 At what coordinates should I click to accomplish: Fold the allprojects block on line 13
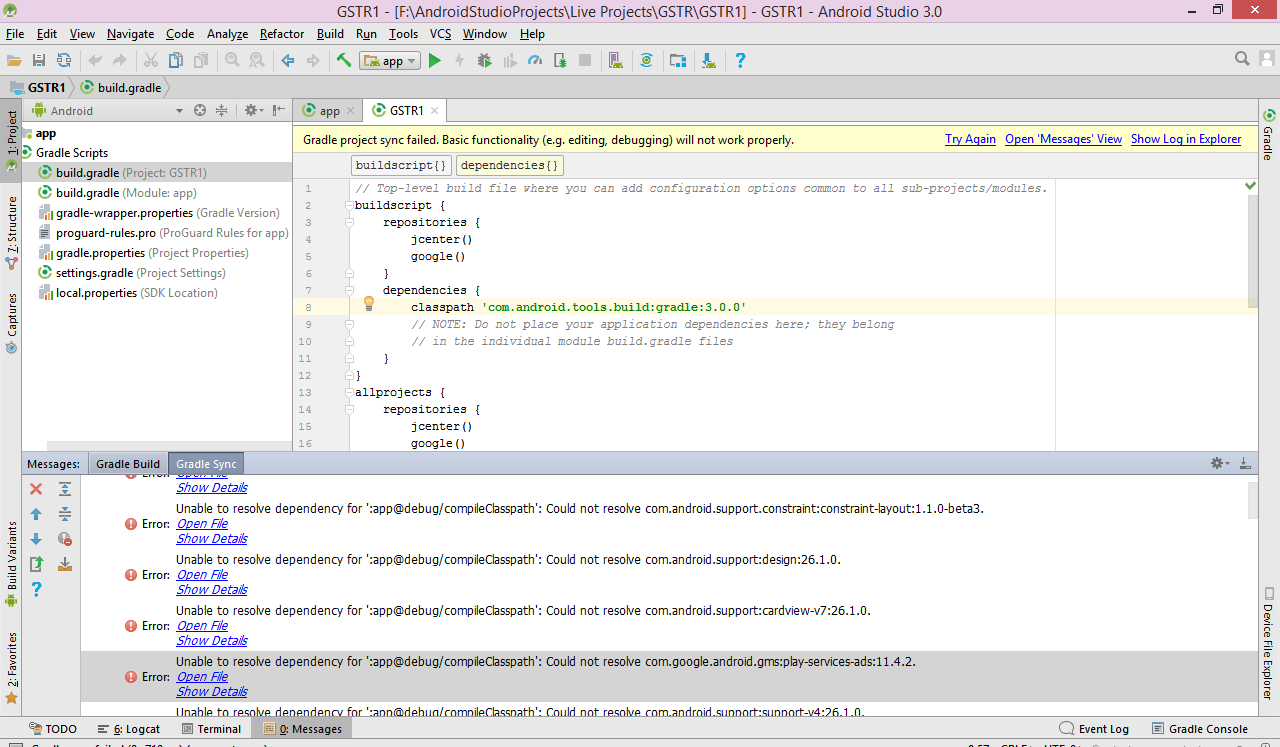[349, 392]
